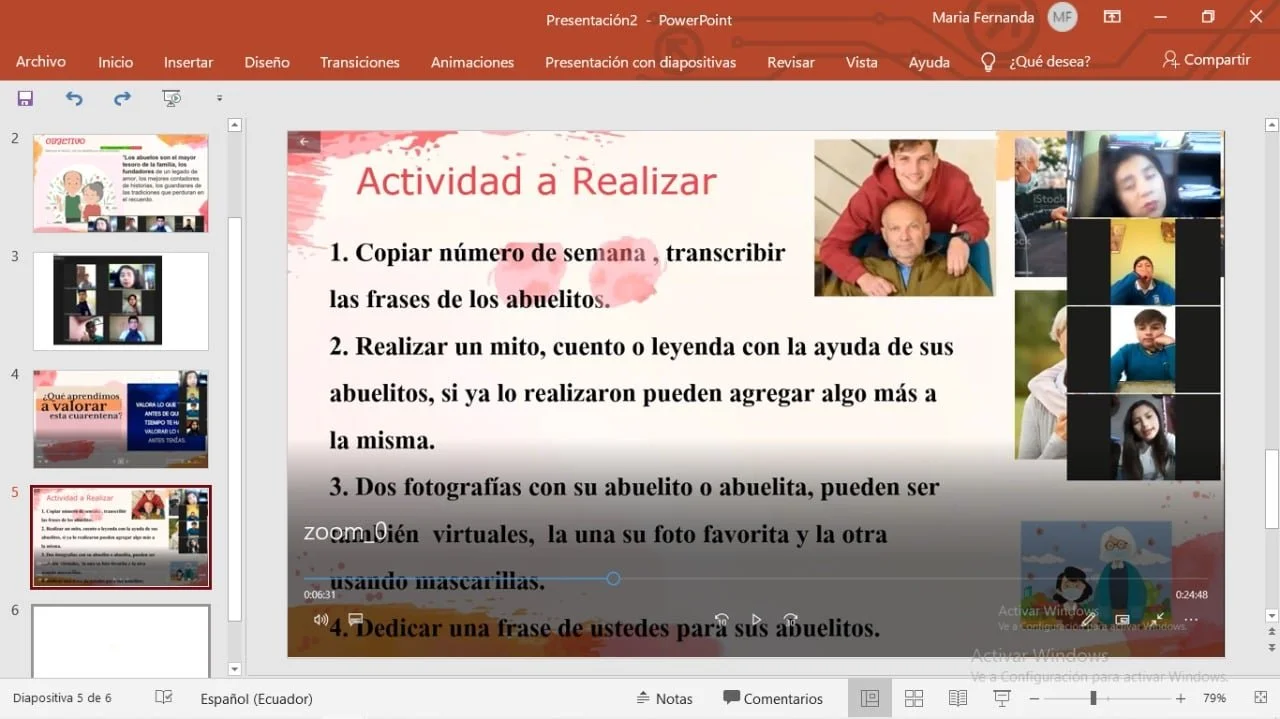
Task: Play the zoom_0 video
Action: click(756, 620)
